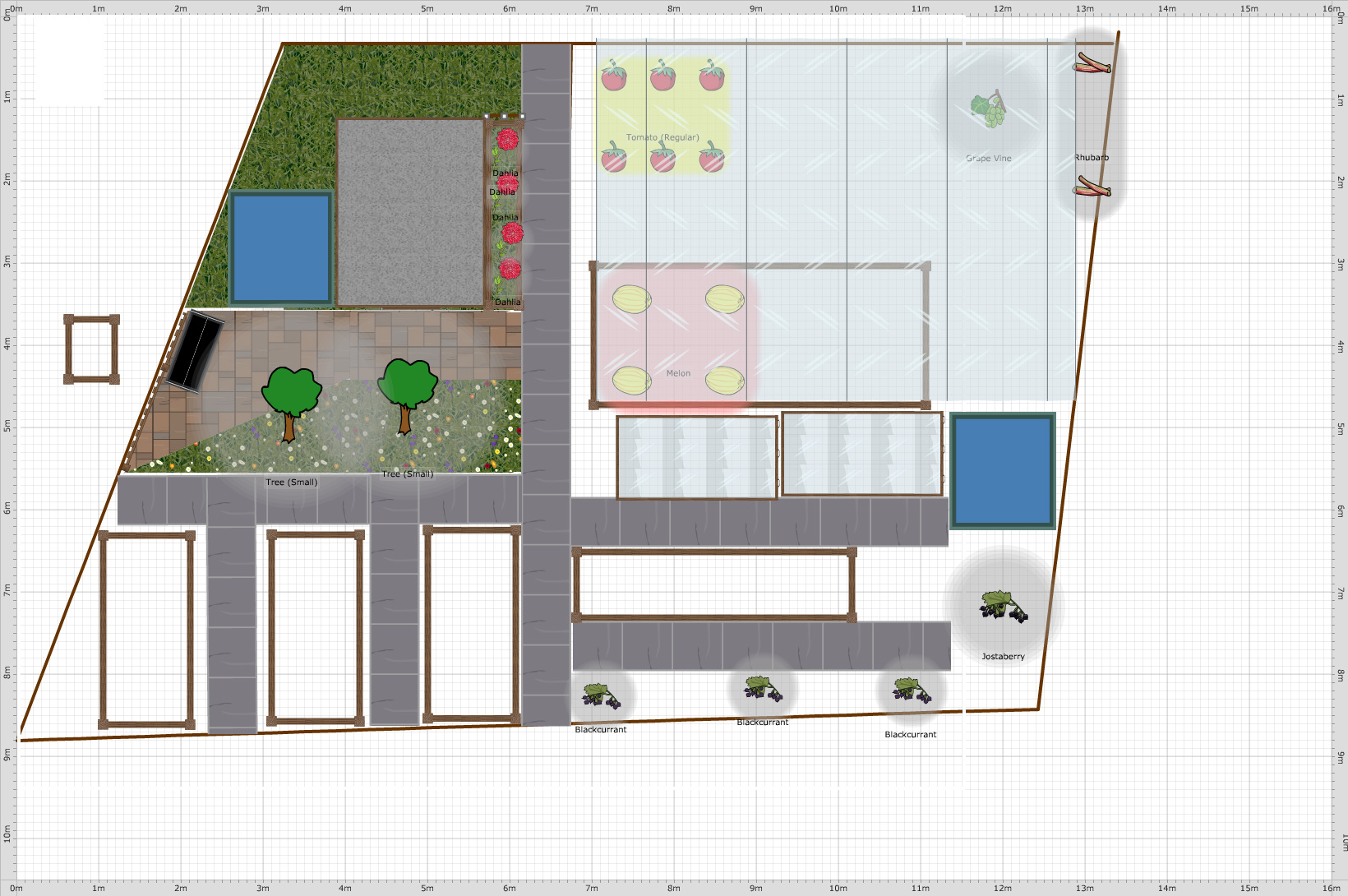This screenshot has width=1348, height=896.
Task: Pick the middle Blackcurrant bush icon
Action: coord(764,688)
